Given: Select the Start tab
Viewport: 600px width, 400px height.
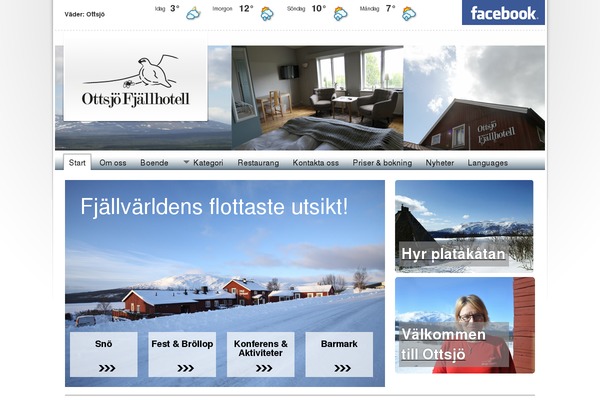Looking at the screenshot, I should (77, 163).
